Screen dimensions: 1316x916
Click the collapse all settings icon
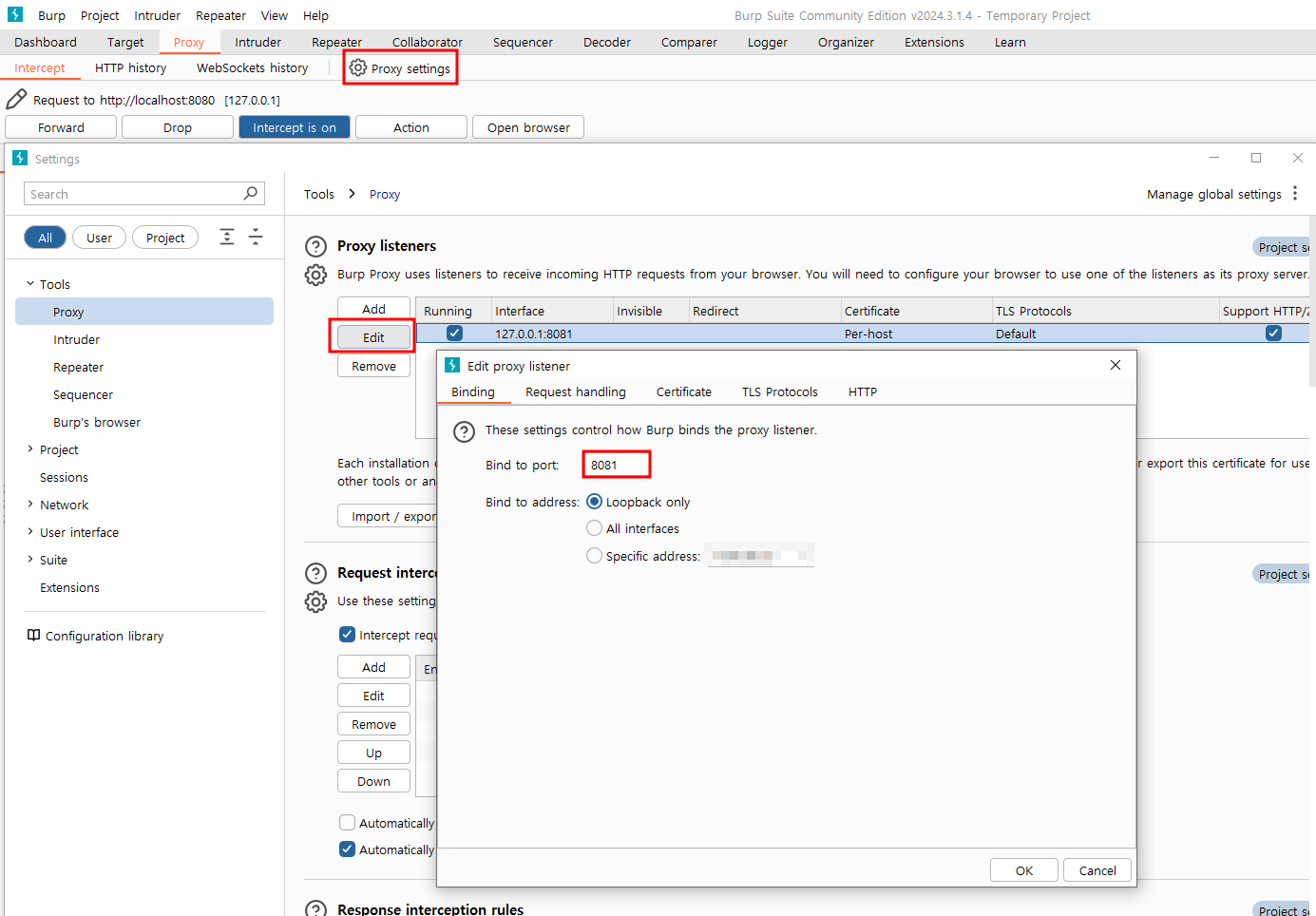click(256, 237)
